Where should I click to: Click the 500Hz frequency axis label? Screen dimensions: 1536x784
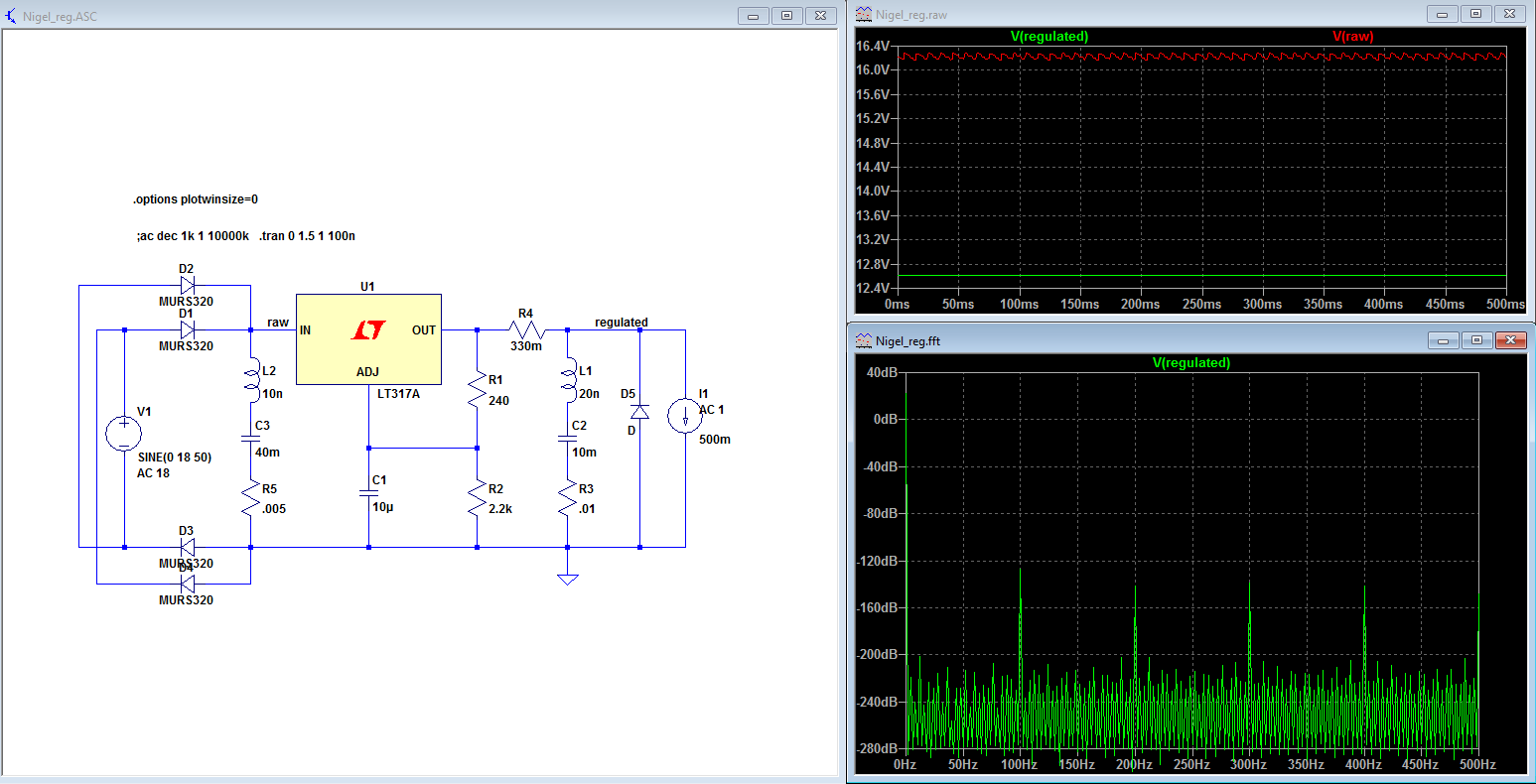tap(1477, 765)
